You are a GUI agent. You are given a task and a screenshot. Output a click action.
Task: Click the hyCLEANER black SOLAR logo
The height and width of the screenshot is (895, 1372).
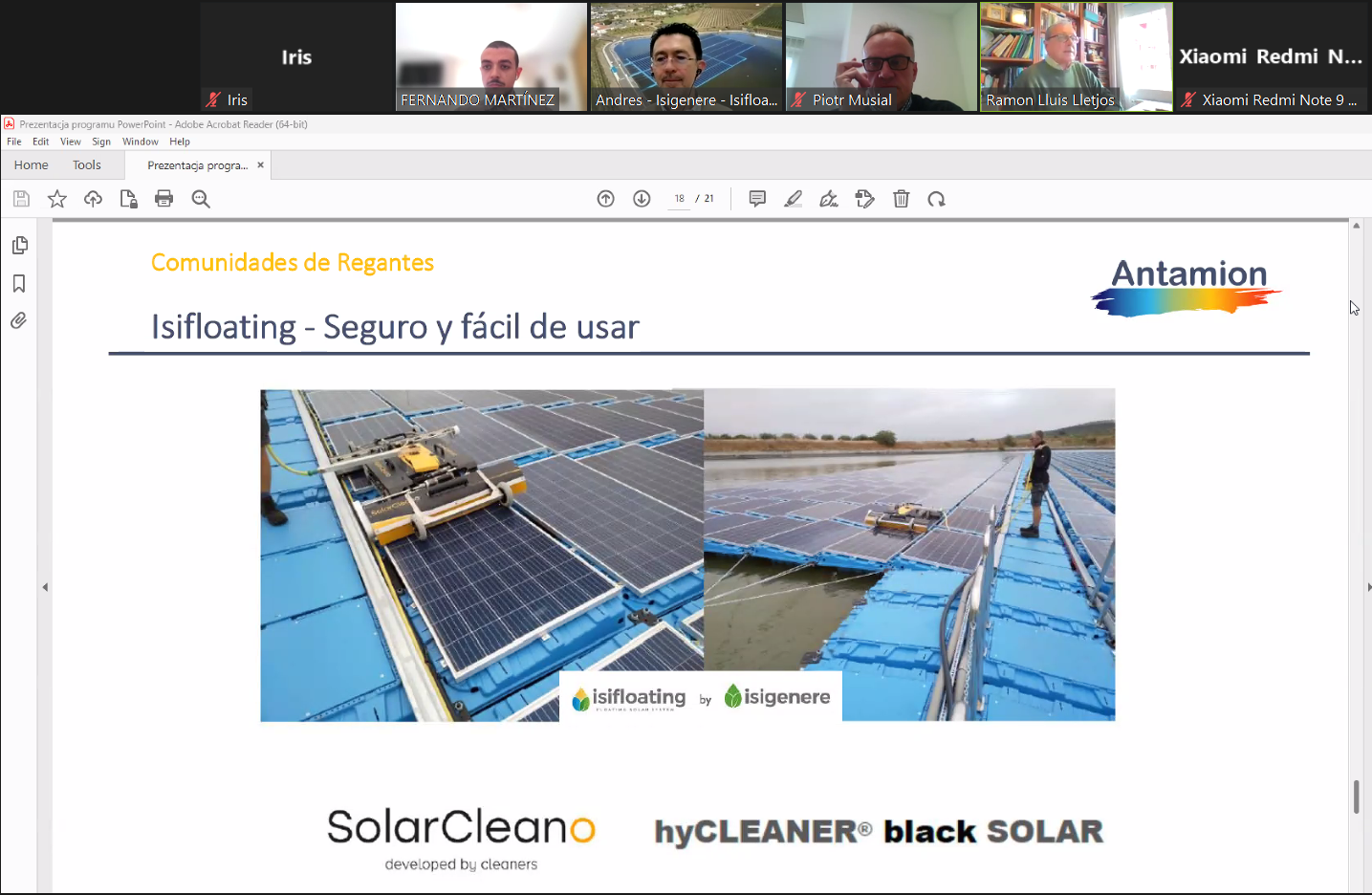[879, 832]
